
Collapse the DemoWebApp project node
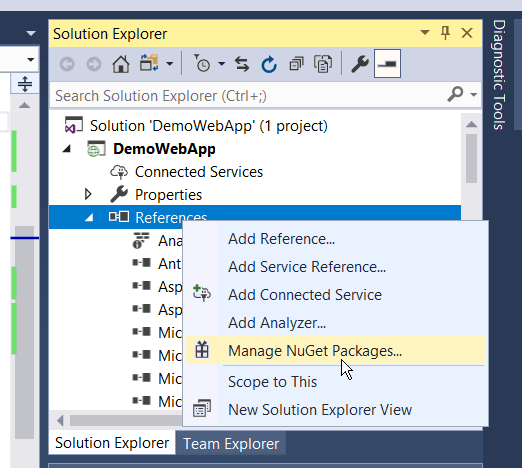[67, 149]
